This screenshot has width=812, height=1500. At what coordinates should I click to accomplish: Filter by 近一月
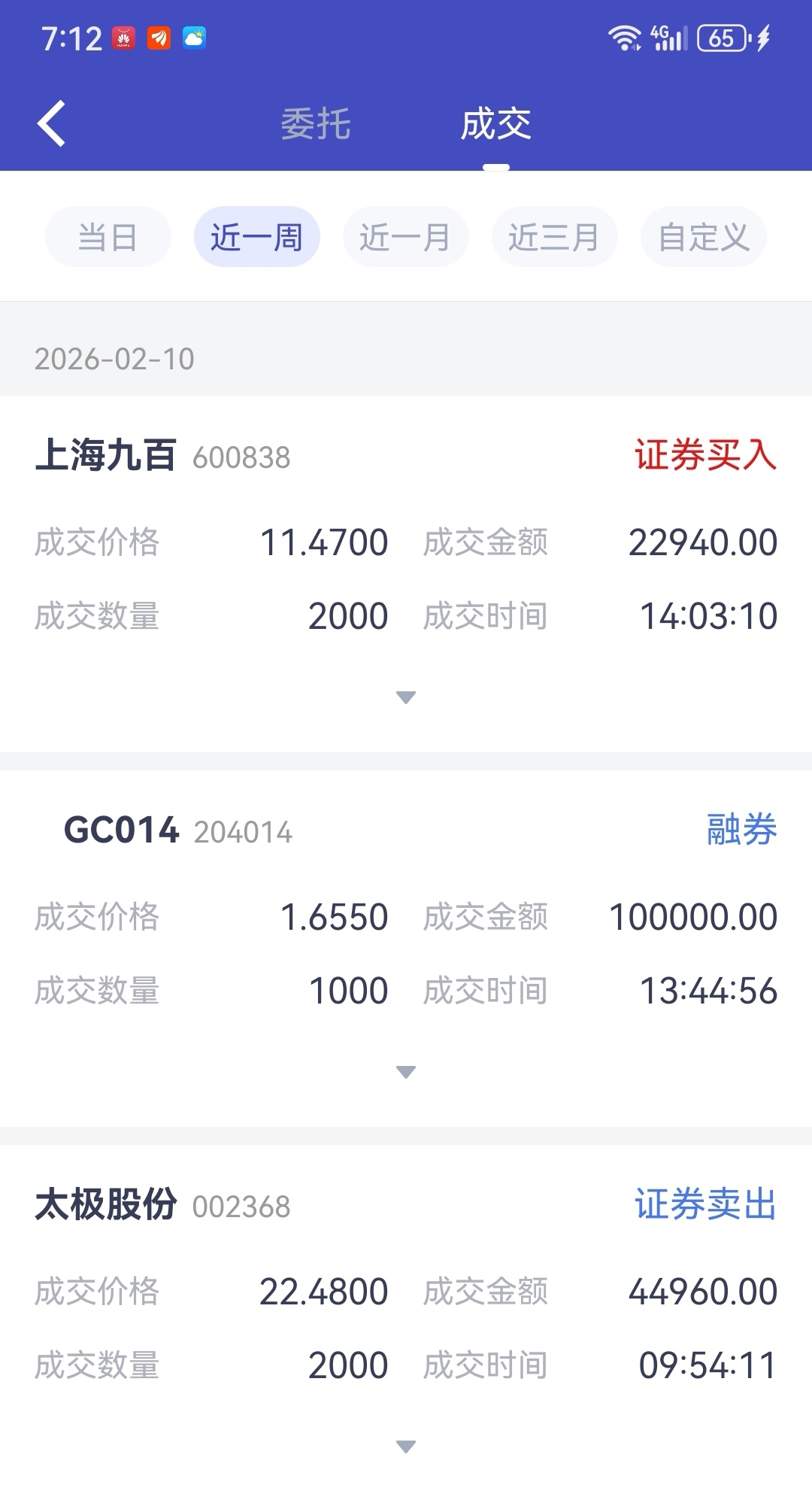[406, 237]
